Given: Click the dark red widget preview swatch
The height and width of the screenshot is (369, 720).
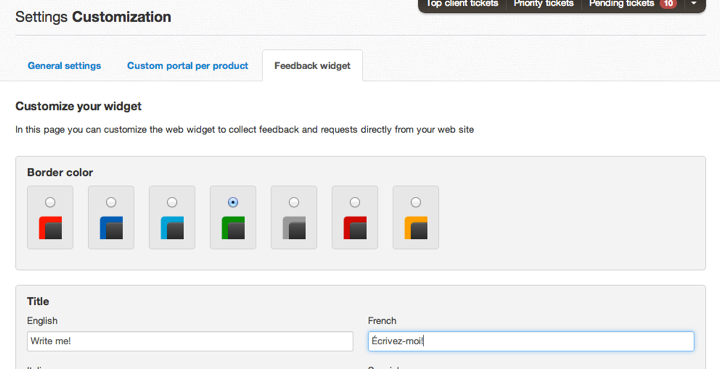Looking at the screenshot, I should click(355, 228).
